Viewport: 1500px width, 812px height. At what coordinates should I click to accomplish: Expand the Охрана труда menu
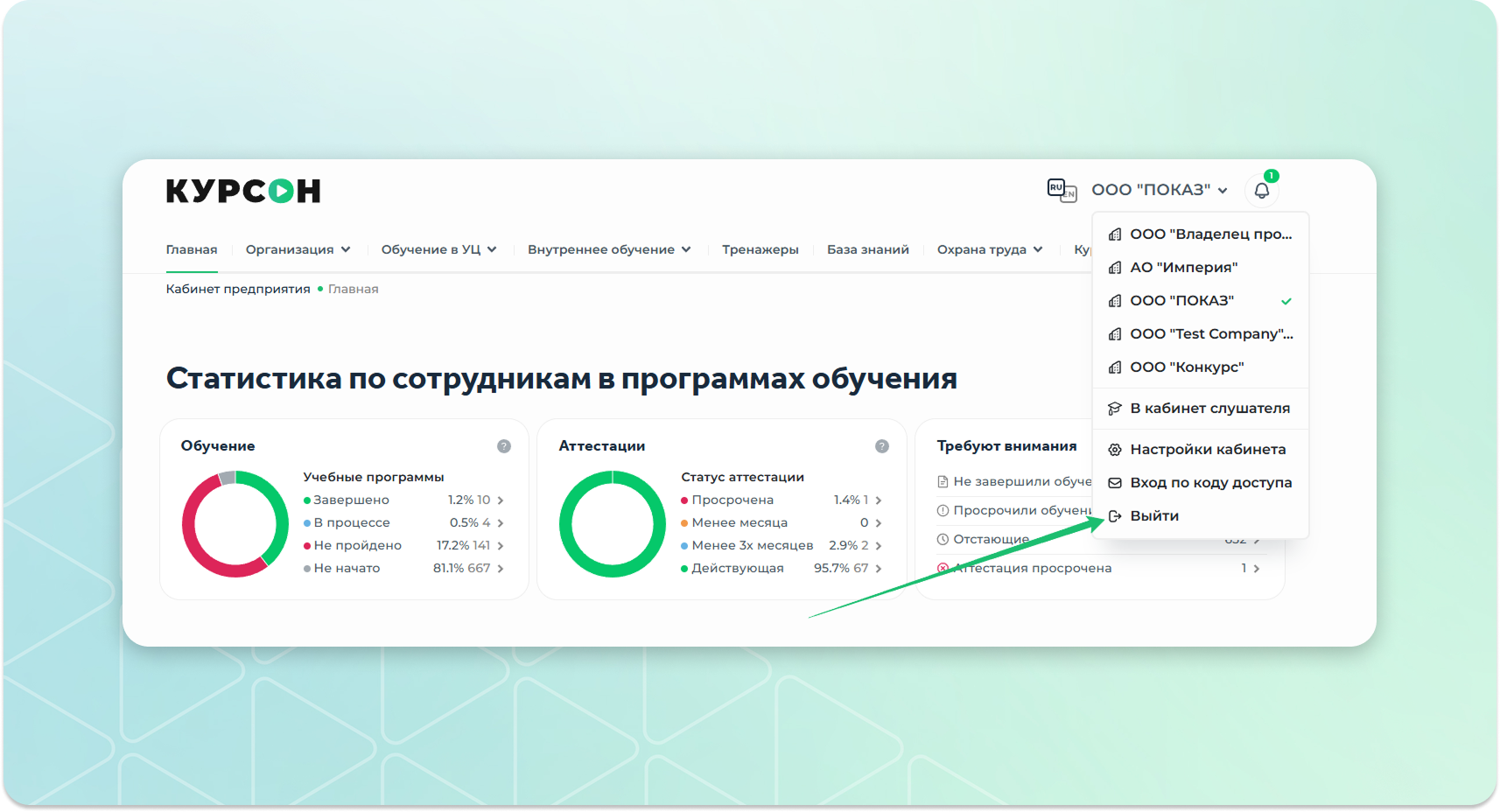(x=990, y=249)
